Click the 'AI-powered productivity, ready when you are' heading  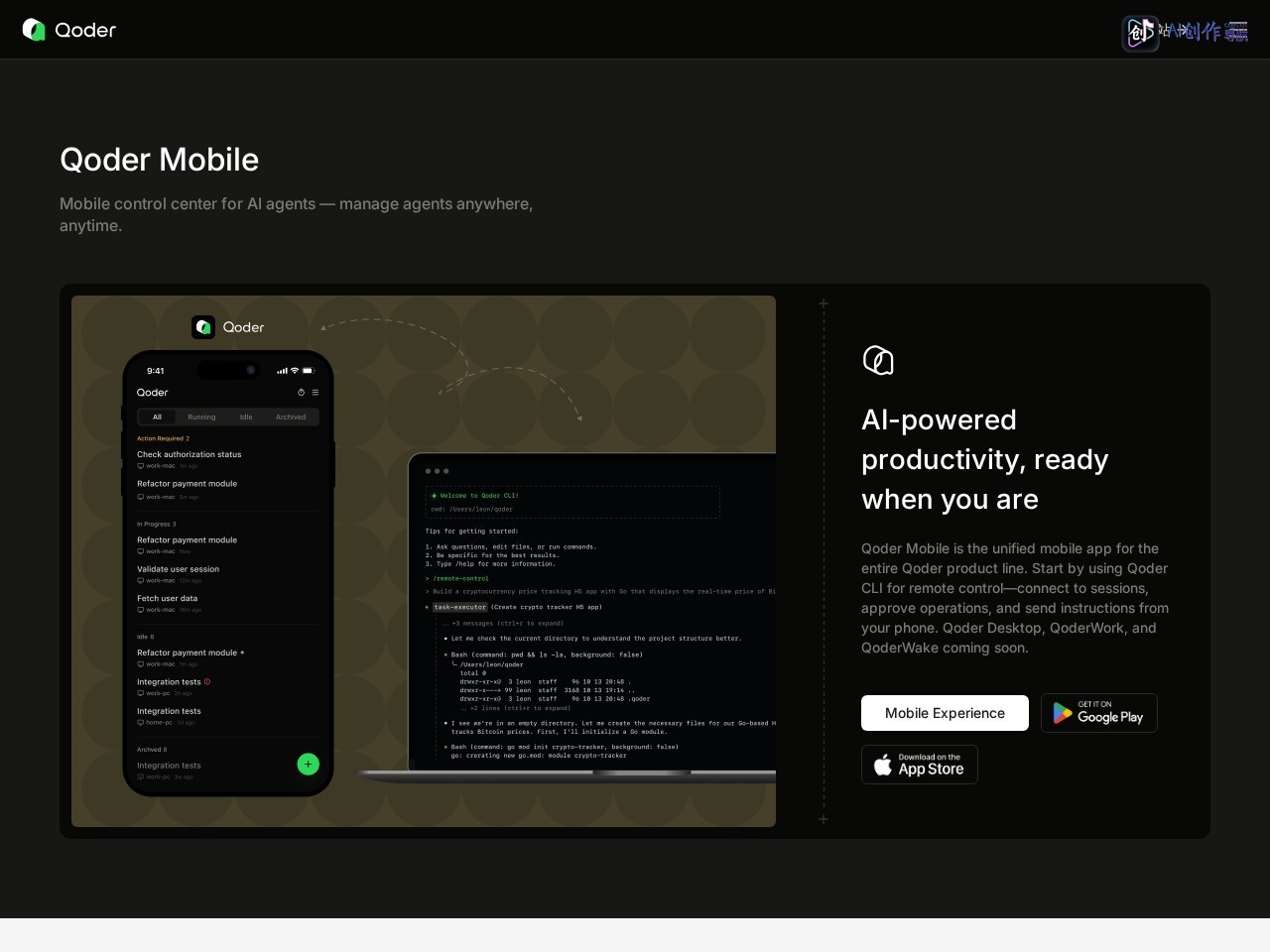[984, 459]
